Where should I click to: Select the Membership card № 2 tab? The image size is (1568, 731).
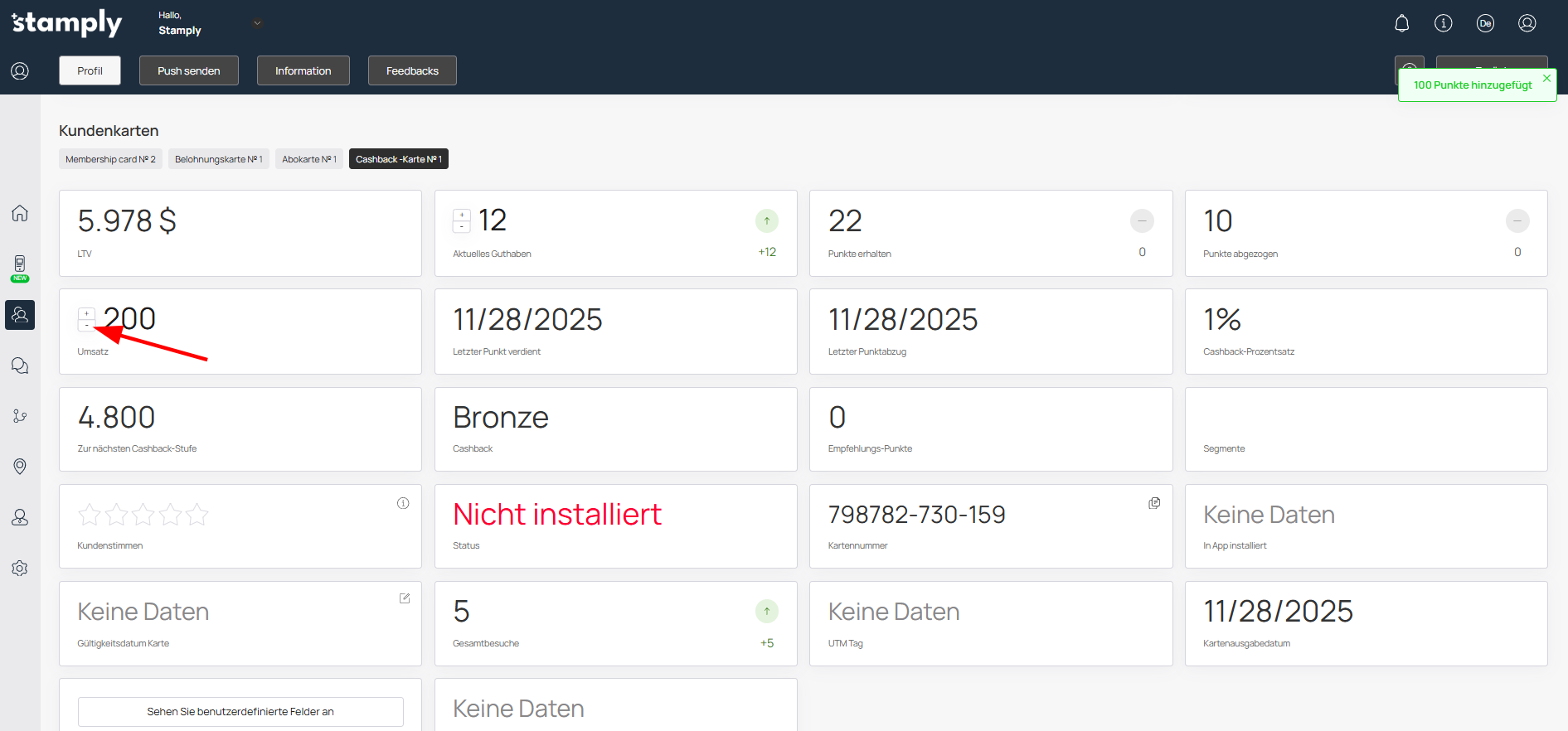110,159
